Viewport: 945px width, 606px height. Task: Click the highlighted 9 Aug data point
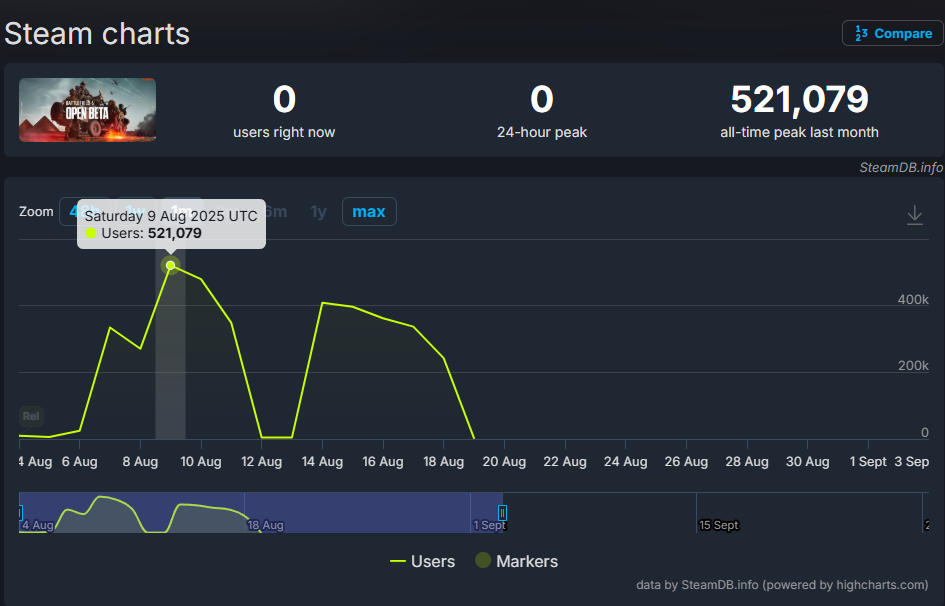pyautogui.click(x=170, y=265)
